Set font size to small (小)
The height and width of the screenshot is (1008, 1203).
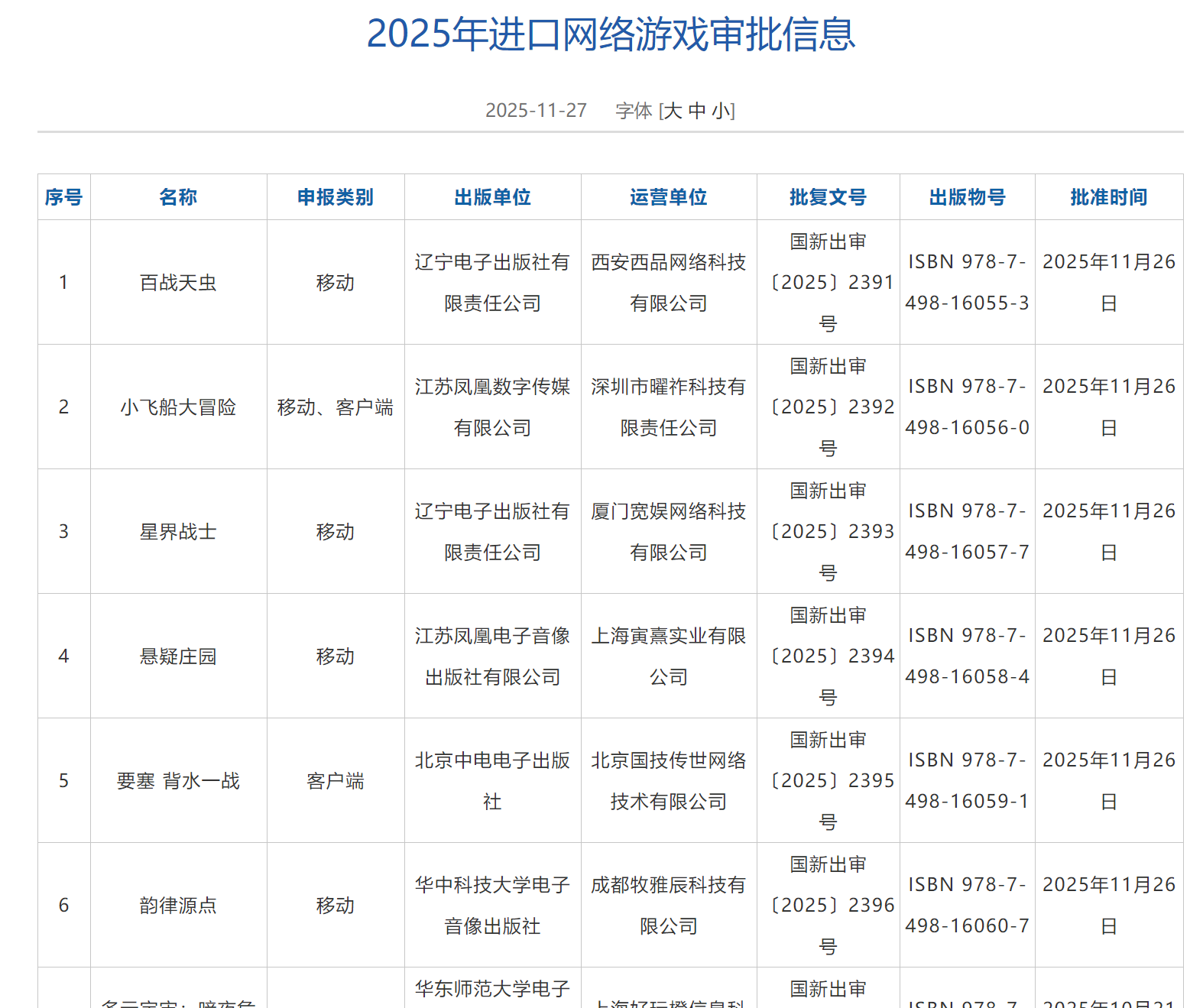pos(721,111)
